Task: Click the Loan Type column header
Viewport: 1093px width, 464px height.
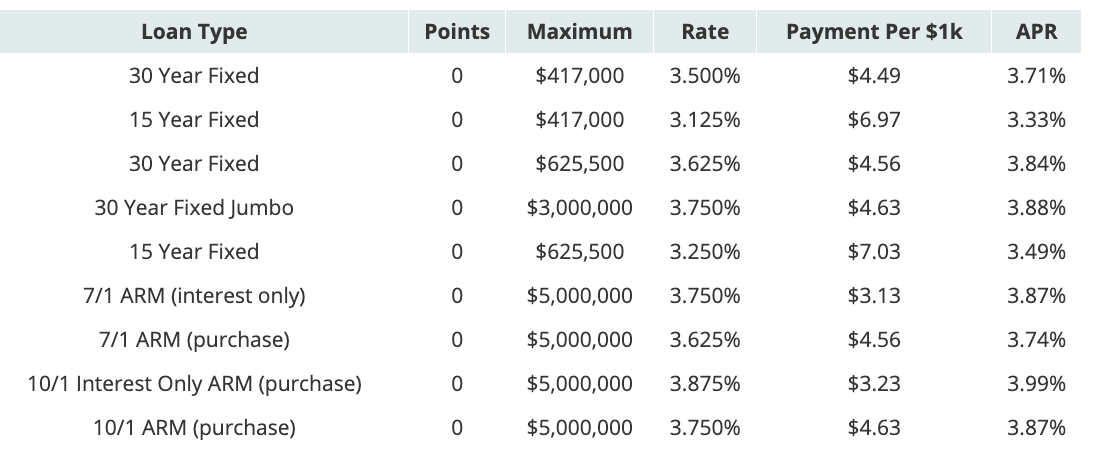Action: coord(194,32)
